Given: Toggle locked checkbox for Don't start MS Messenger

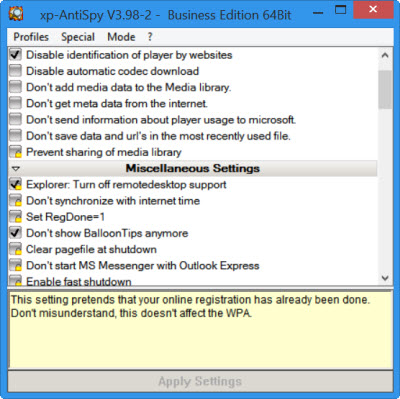Looking at the screenshot, I should 15,265.
